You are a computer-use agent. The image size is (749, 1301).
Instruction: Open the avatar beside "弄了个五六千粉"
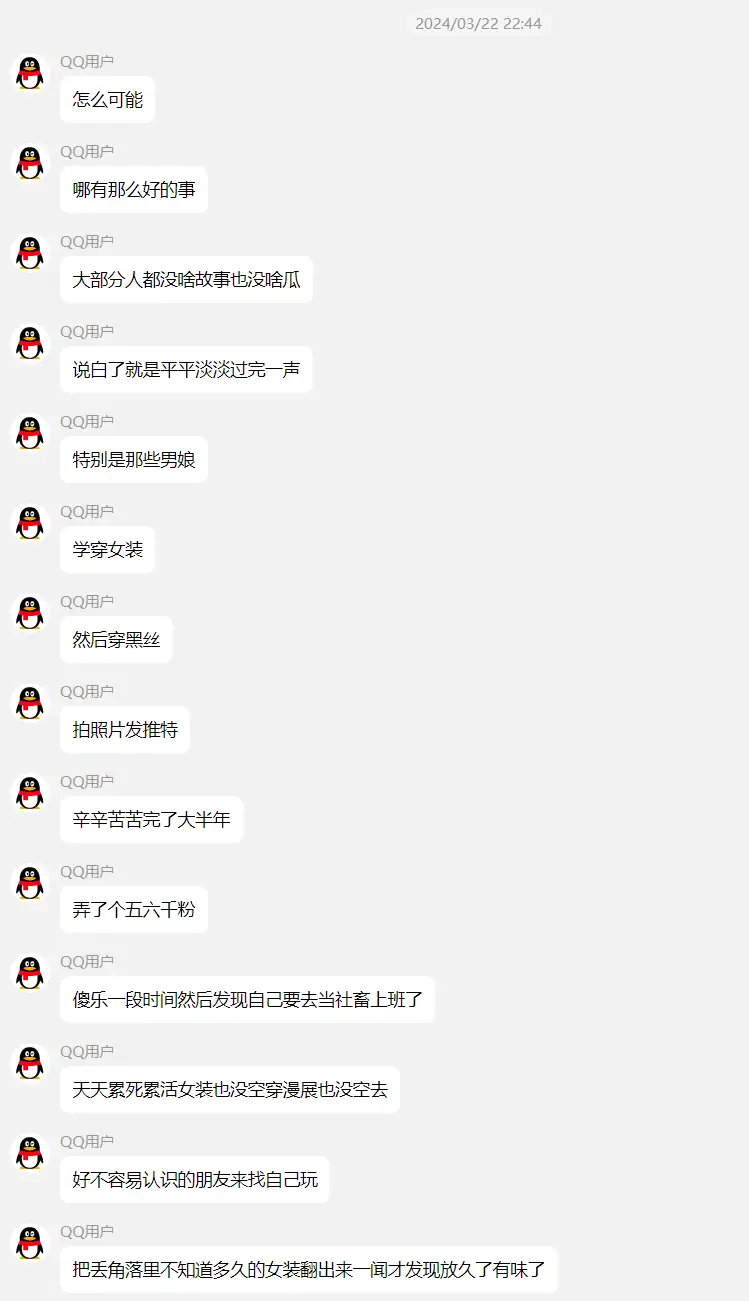[x=30, y=884]
